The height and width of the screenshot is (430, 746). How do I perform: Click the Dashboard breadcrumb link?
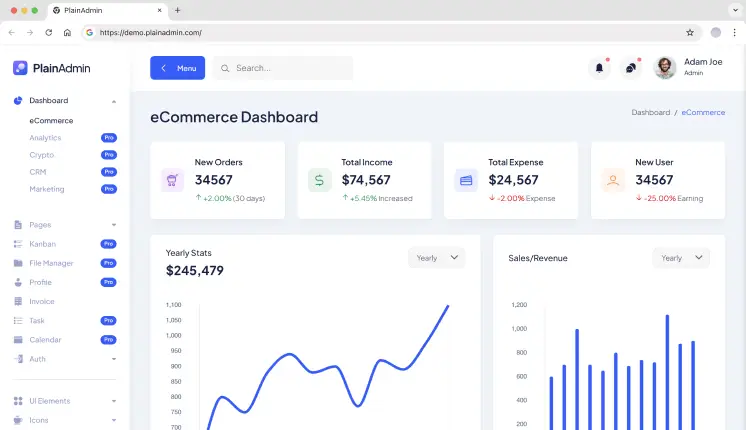point(650,112)
